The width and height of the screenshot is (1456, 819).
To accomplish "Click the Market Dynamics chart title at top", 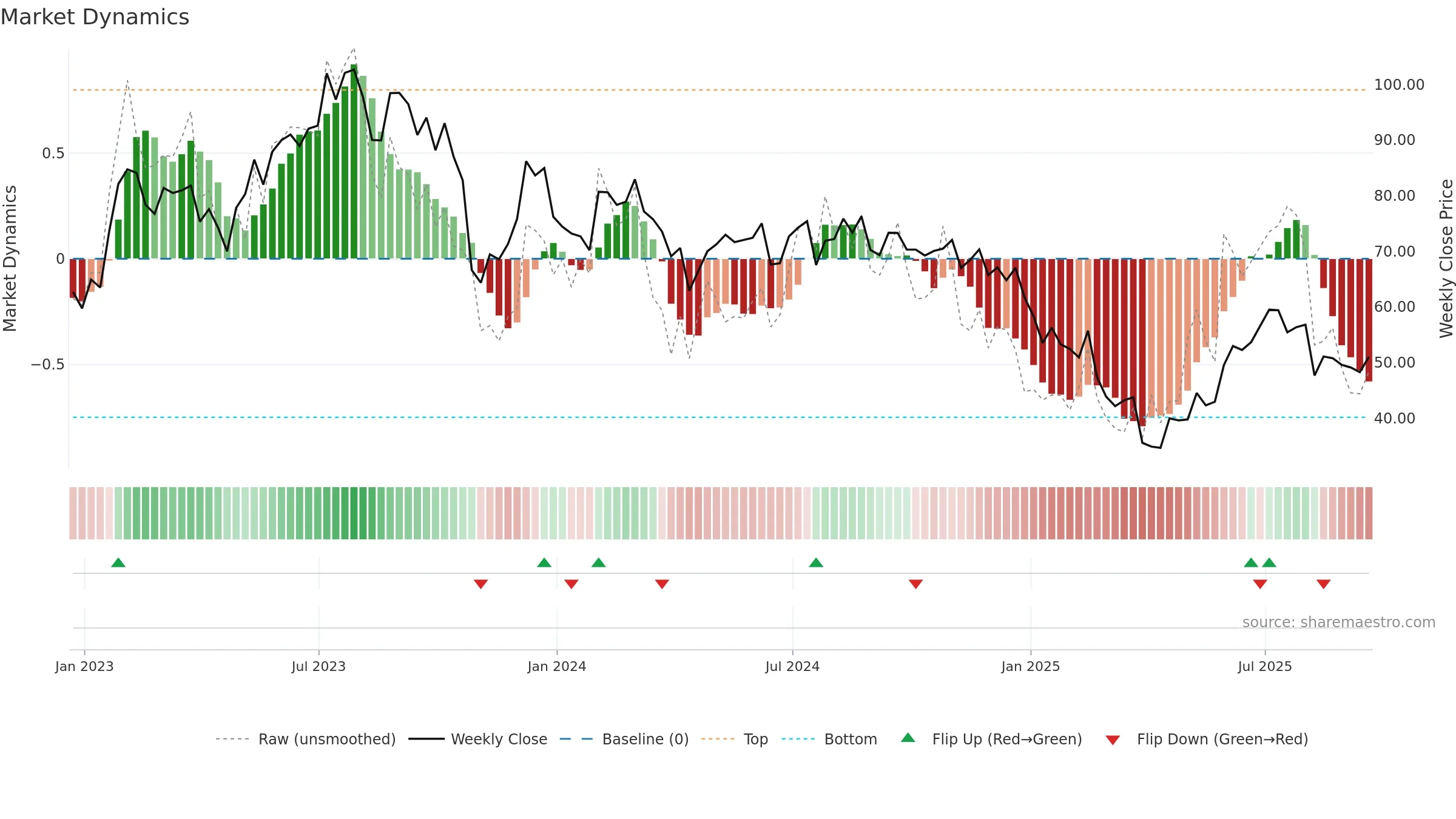I will [x=95, y=17].
